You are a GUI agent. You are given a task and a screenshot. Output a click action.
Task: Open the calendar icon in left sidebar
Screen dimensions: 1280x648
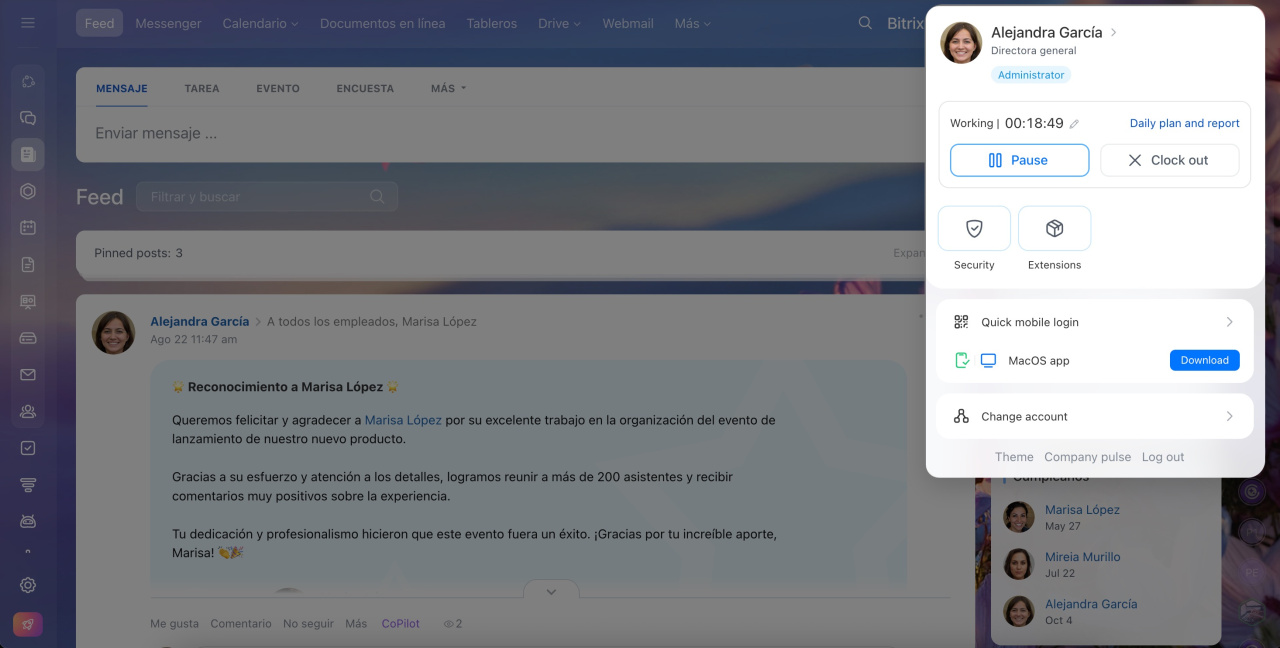28,228
